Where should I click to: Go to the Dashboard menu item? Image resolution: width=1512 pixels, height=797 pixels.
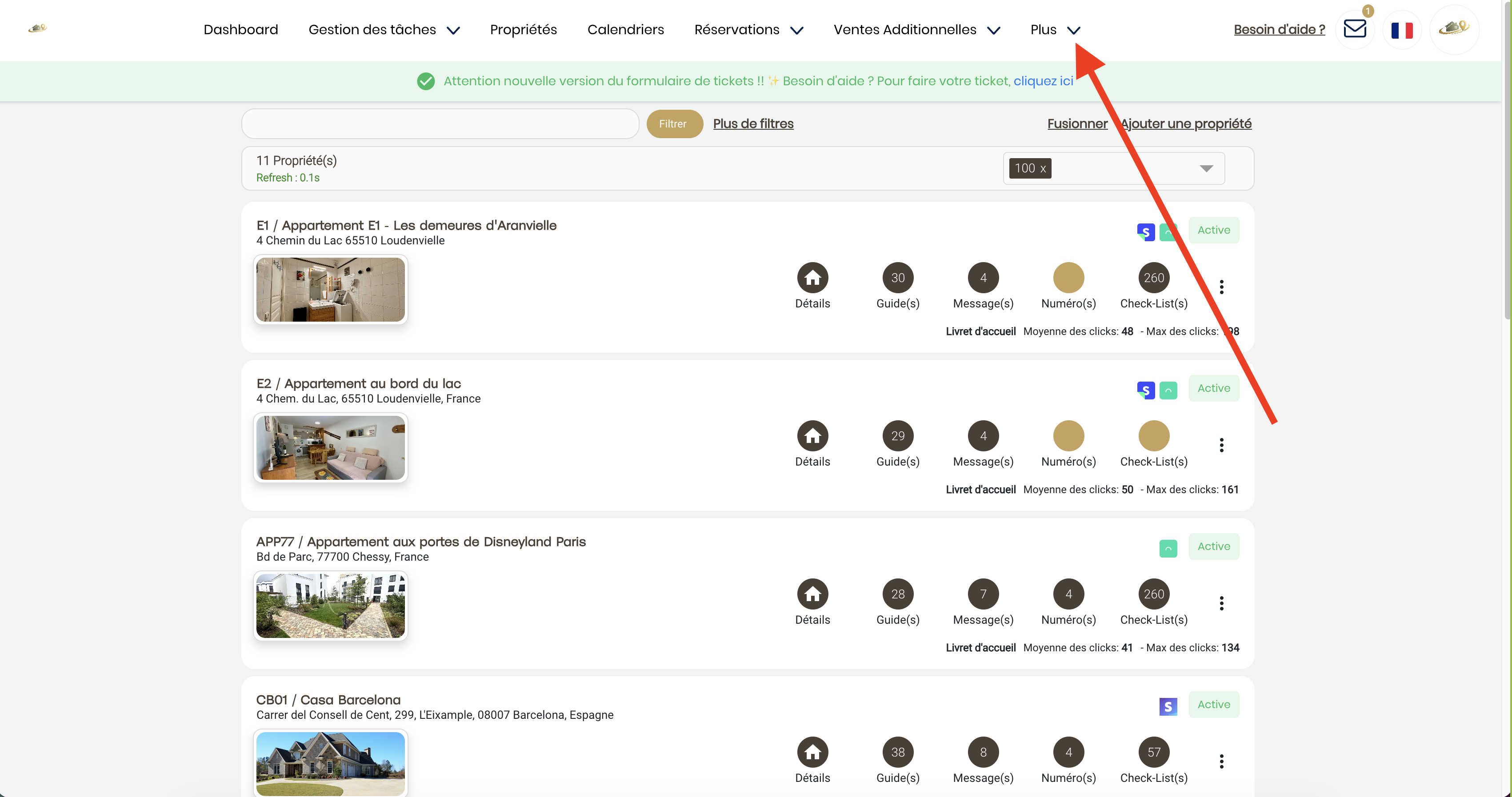pyautogui.click(x=240, y=30)
